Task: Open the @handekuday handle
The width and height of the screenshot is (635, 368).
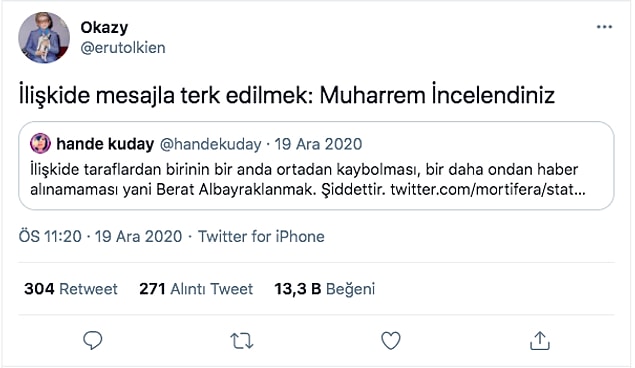Action: (211, 144)
